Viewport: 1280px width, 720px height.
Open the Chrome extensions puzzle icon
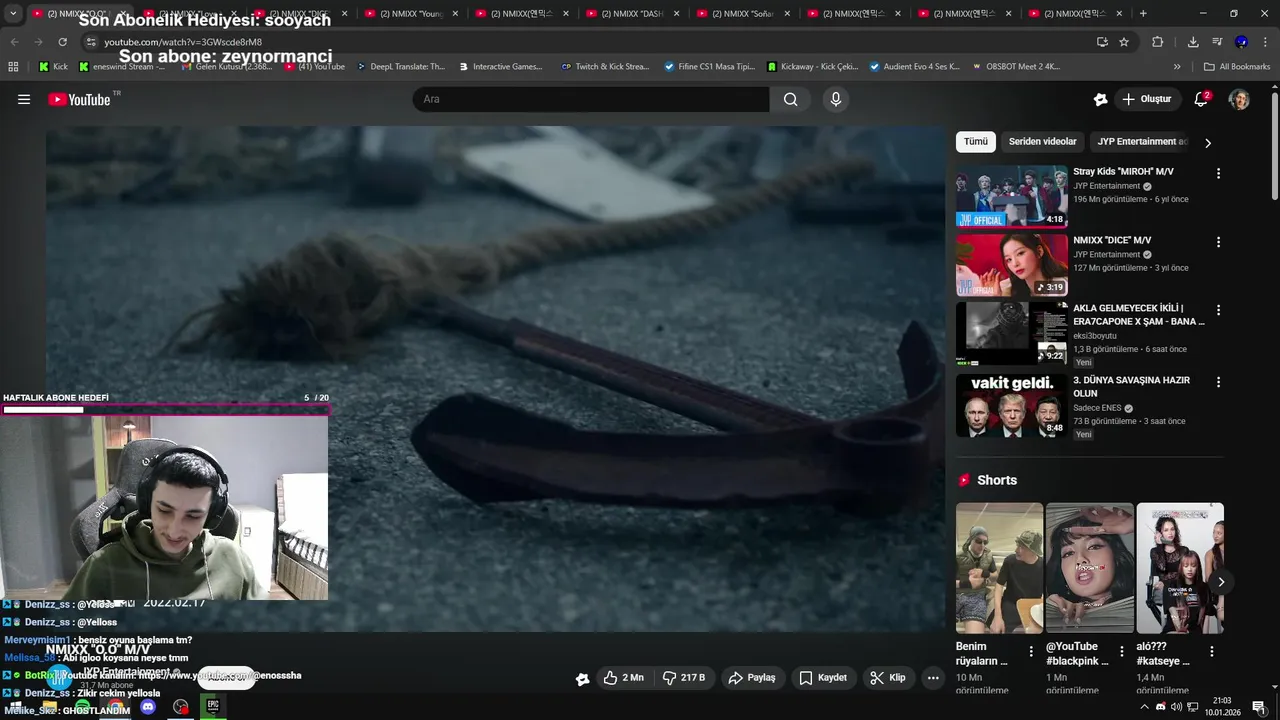coord(1158,42)
